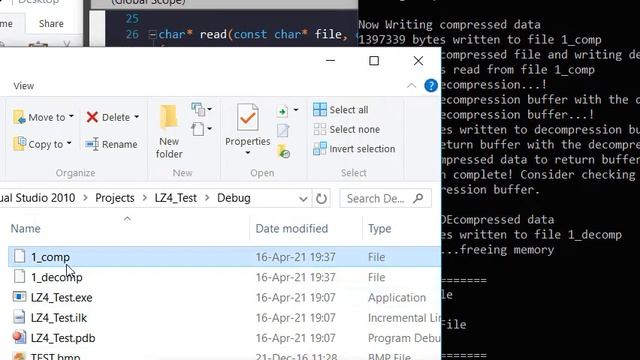
Task: Click the Rename button
Action: pos(111,144)
